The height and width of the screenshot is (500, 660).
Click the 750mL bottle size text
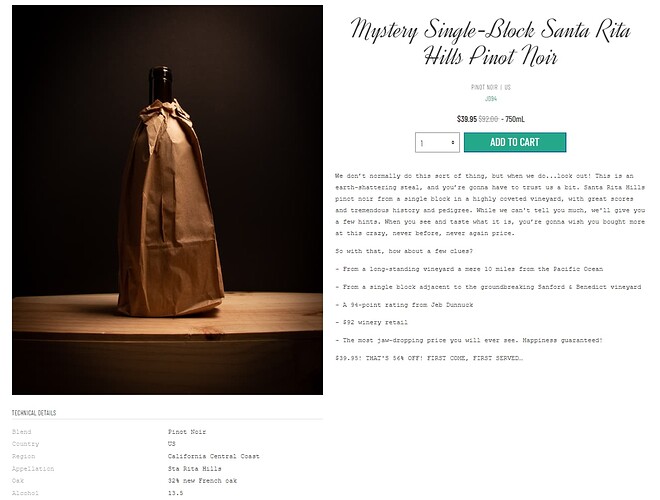515,119
